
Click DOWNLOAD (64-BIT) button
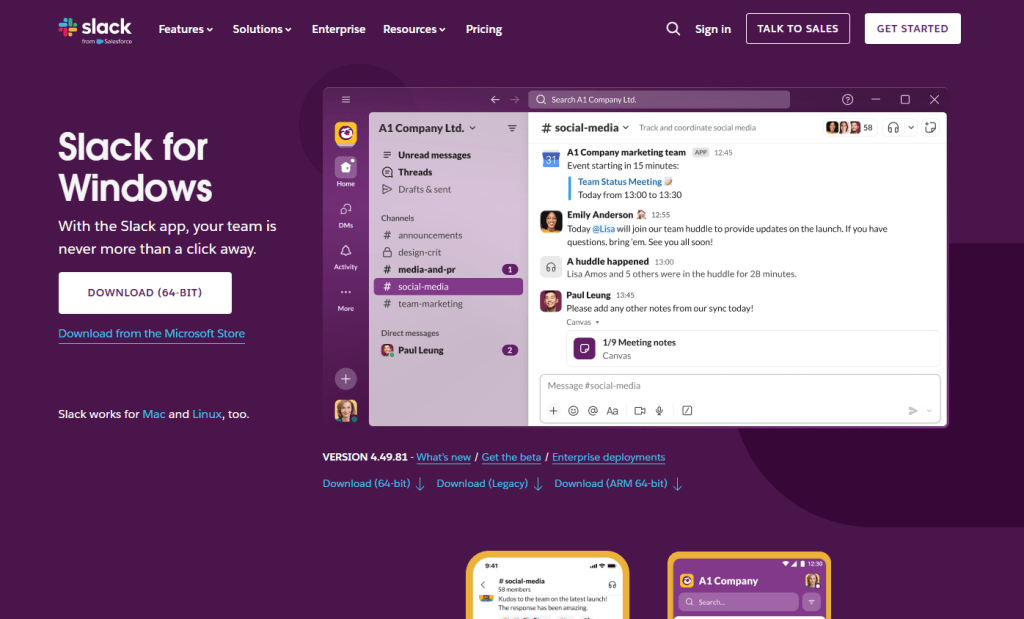tap(145, 293)
